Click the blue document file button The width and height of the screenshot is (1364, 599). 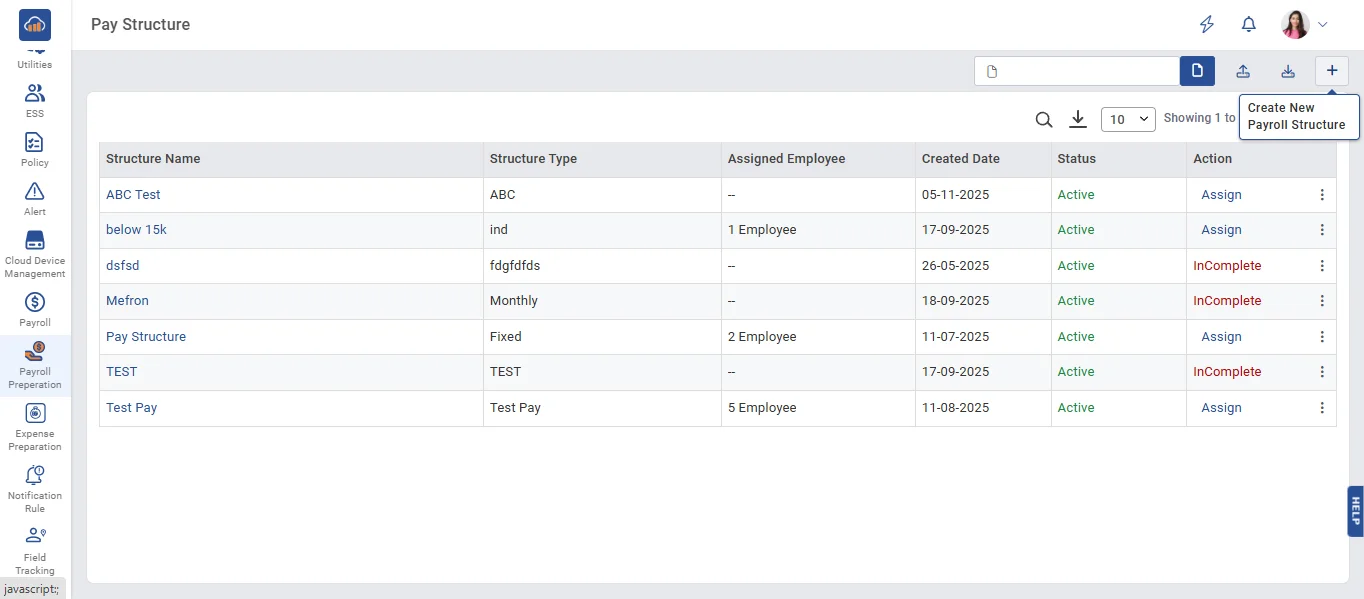pos(1197,71)
